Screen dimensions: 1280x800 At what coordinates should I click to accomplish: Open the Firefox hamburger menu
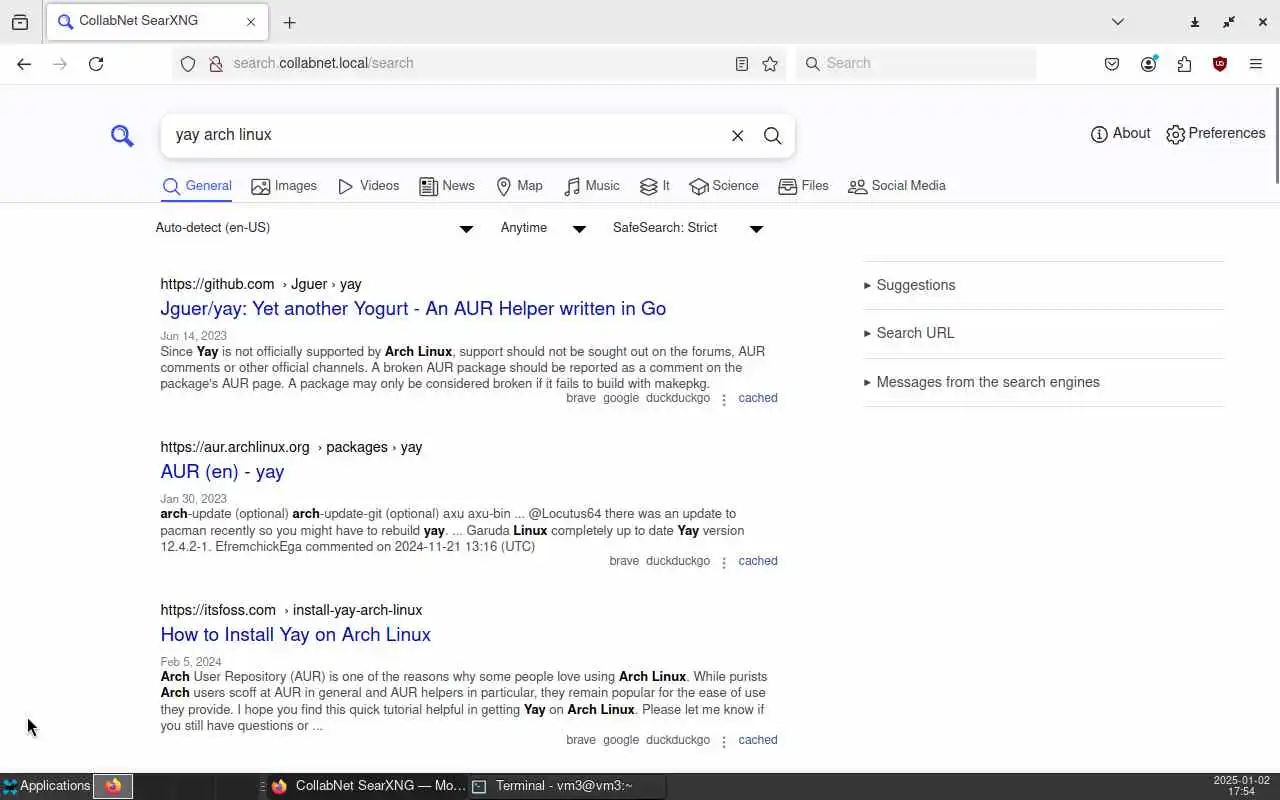click(x=1256, y=64)
